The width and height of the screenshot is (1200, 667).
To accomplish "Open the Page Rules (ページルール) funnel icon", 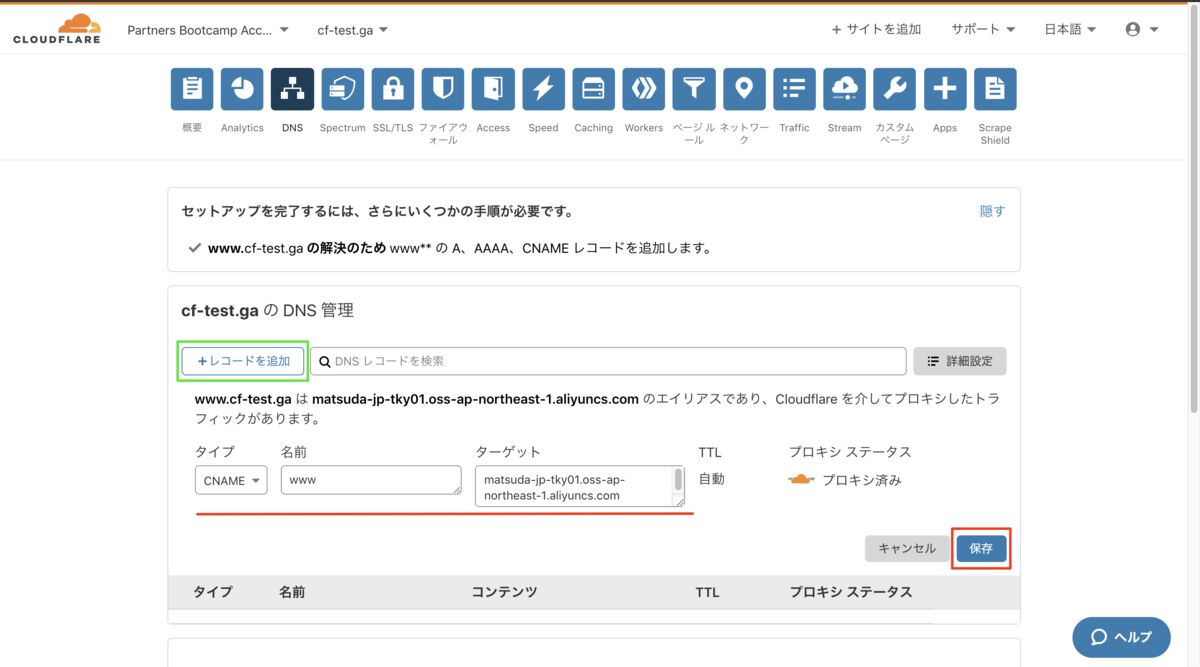I will coord(694,89).
